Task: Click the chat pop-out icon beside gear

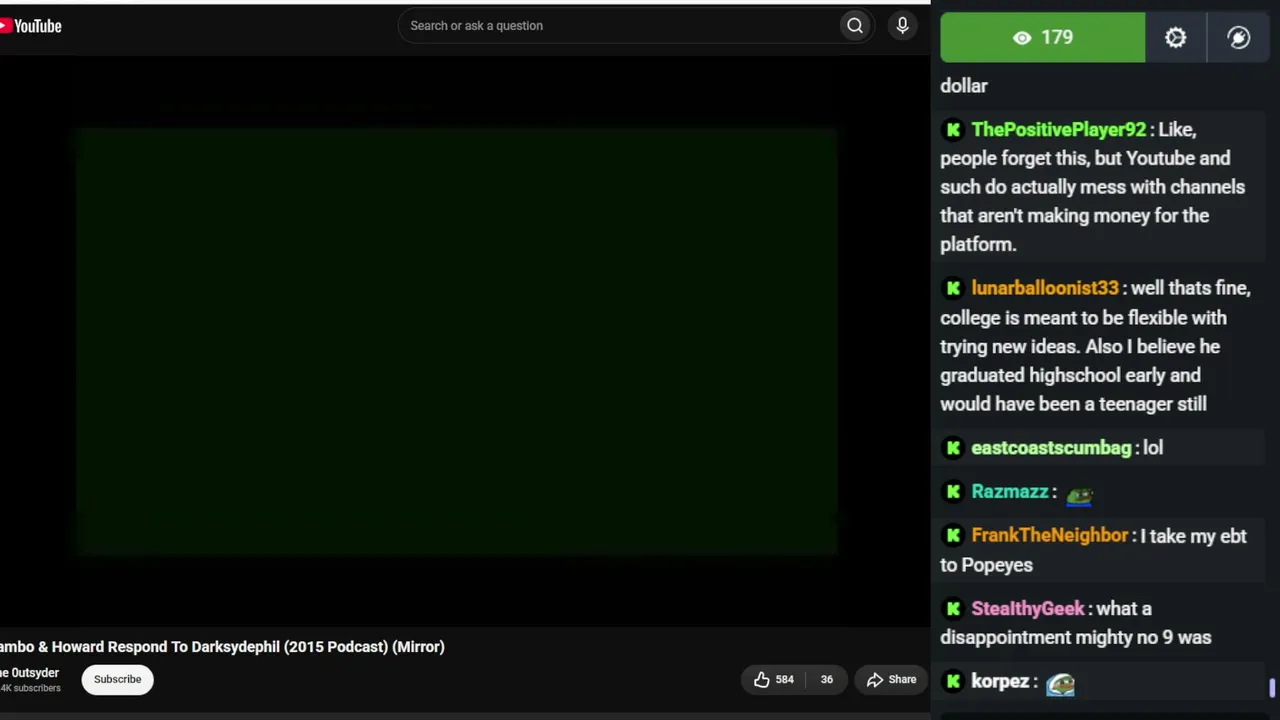Action: click(x=1238, y=38)
